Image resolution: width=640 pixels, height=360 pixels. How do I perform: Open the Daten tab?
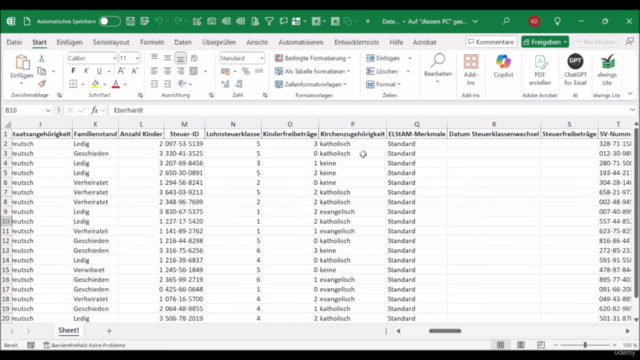pos(183,42)
